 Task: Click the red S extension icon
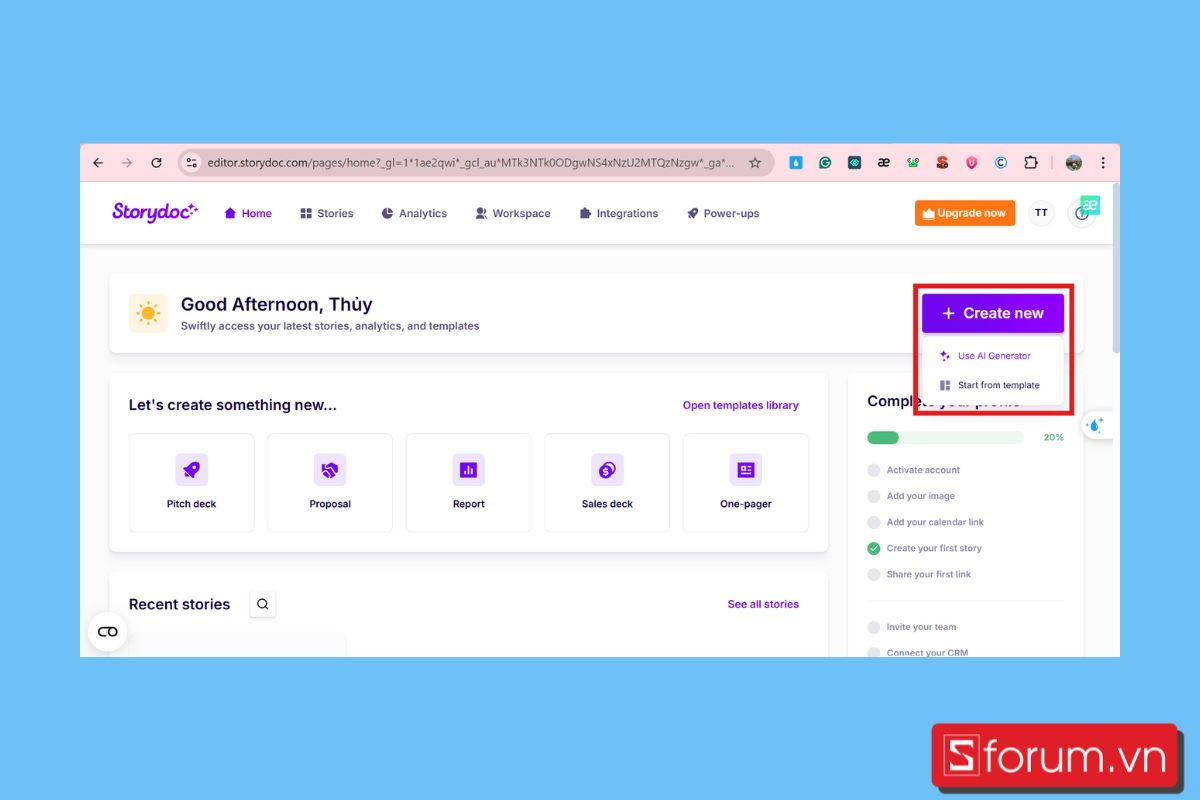(942, 163)
